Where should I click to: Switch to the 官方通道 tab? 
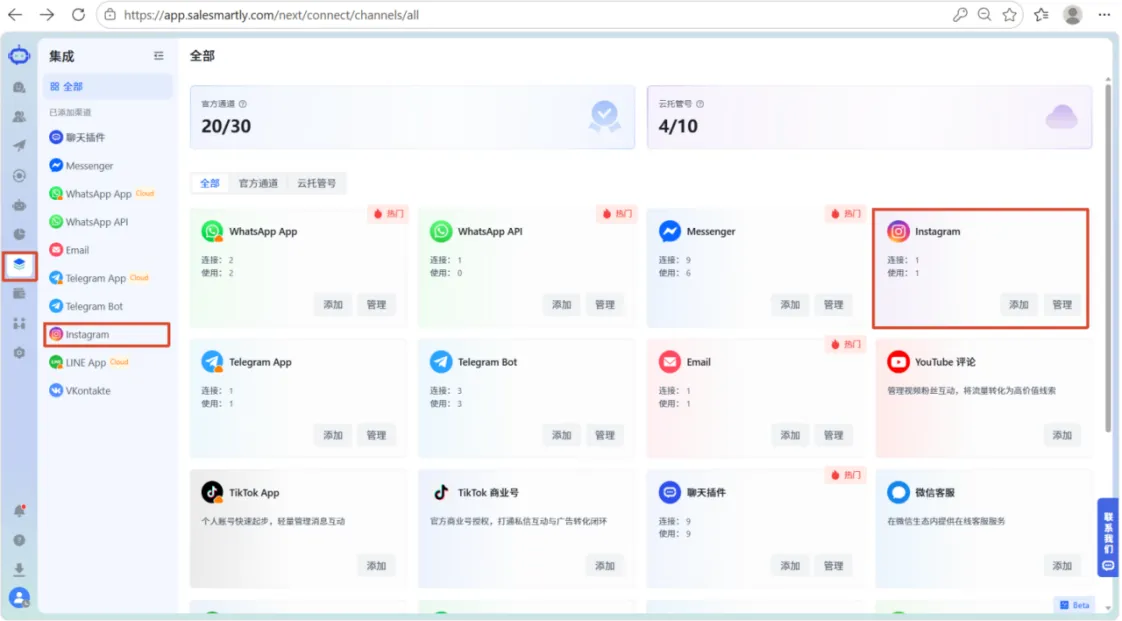[x=258, y=183]
